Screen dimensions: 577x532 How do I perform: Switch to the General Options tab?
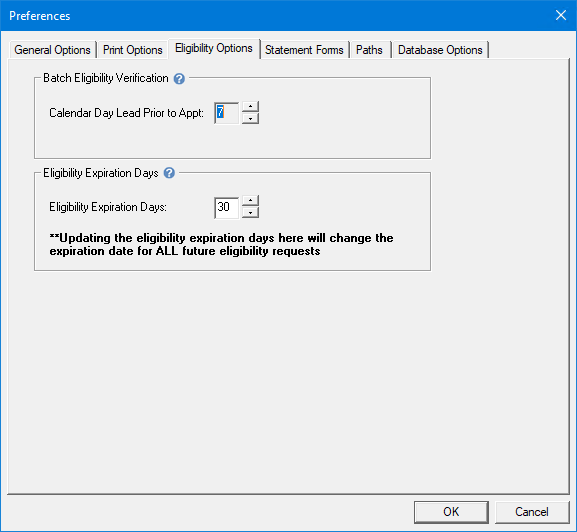53,50
